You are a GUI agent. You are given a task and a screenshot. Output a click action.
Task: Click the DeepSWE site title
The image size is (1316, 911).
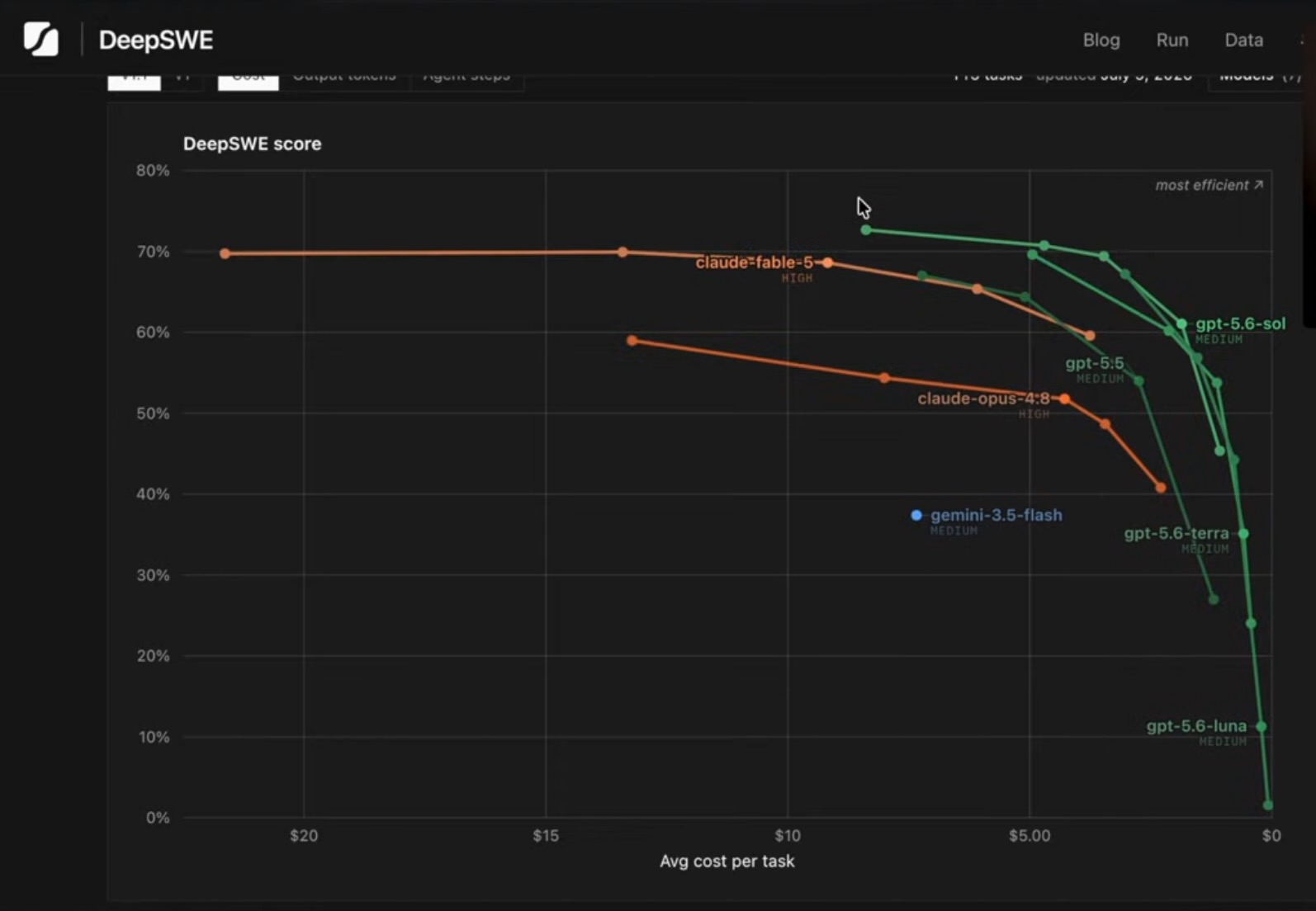(156, 40)
